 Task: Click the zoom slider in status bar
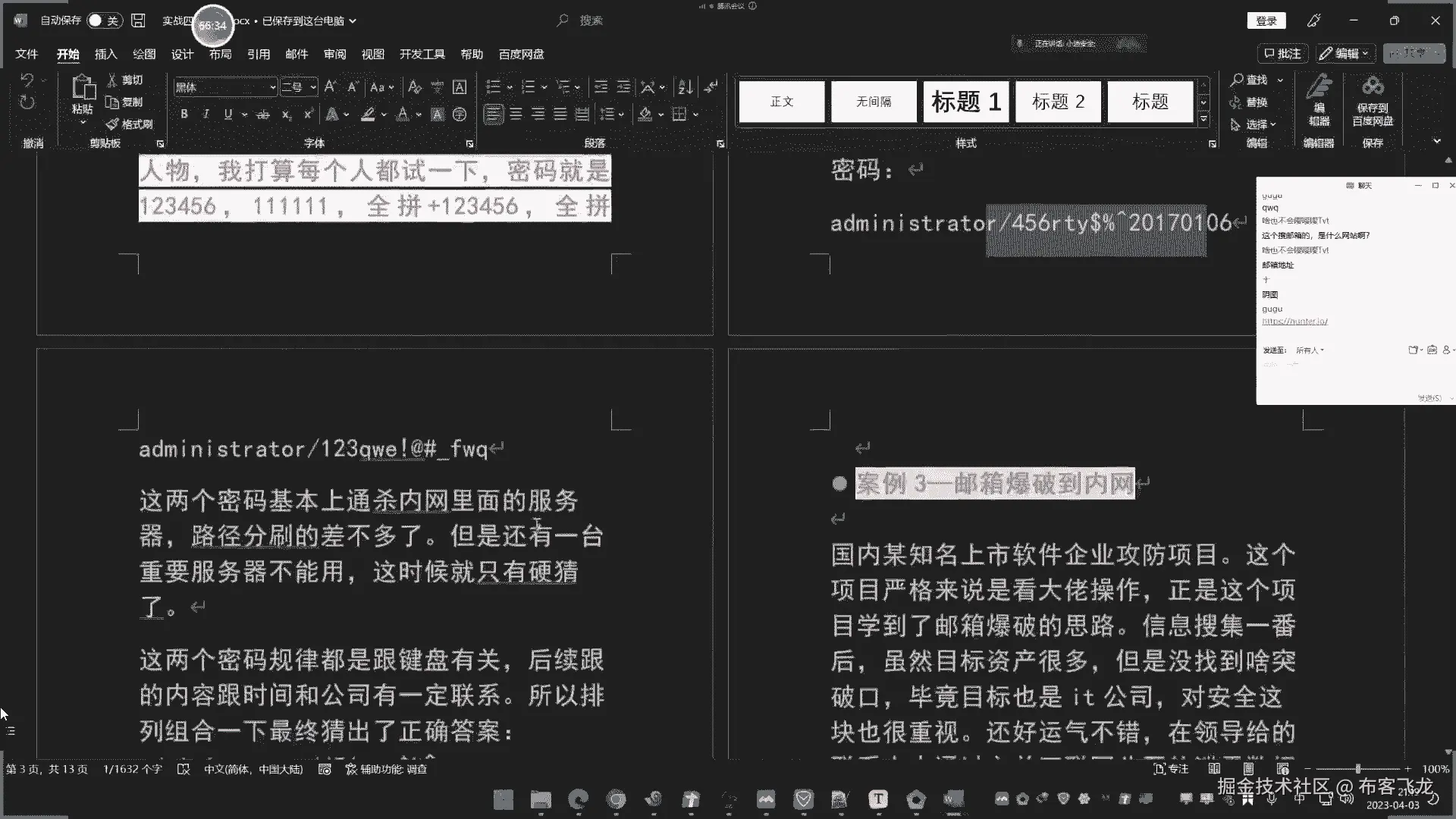click(1357, 769)
